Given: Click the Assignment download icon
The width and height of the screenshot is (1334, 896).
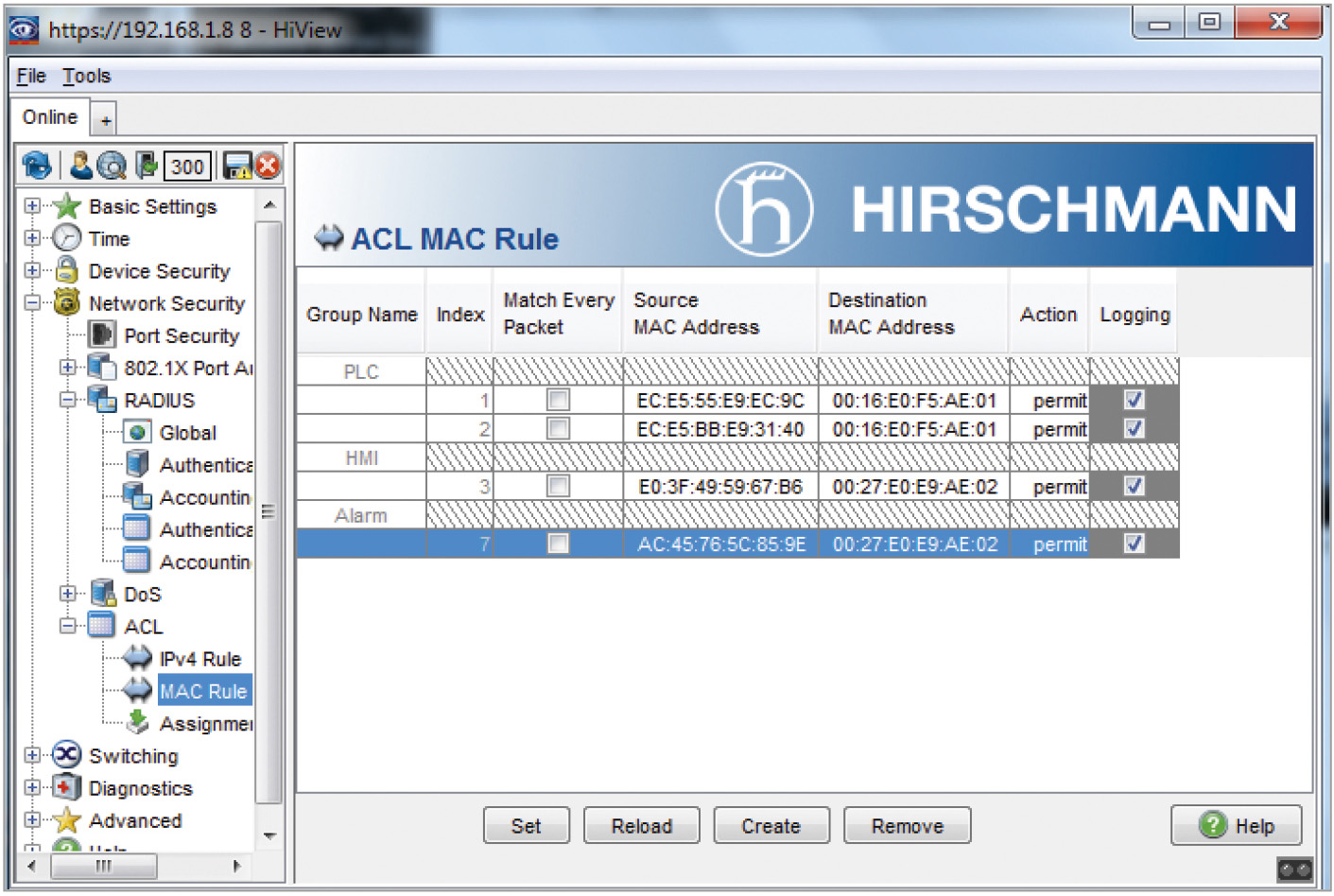Looking at the screenshot, I should [137, 722].
